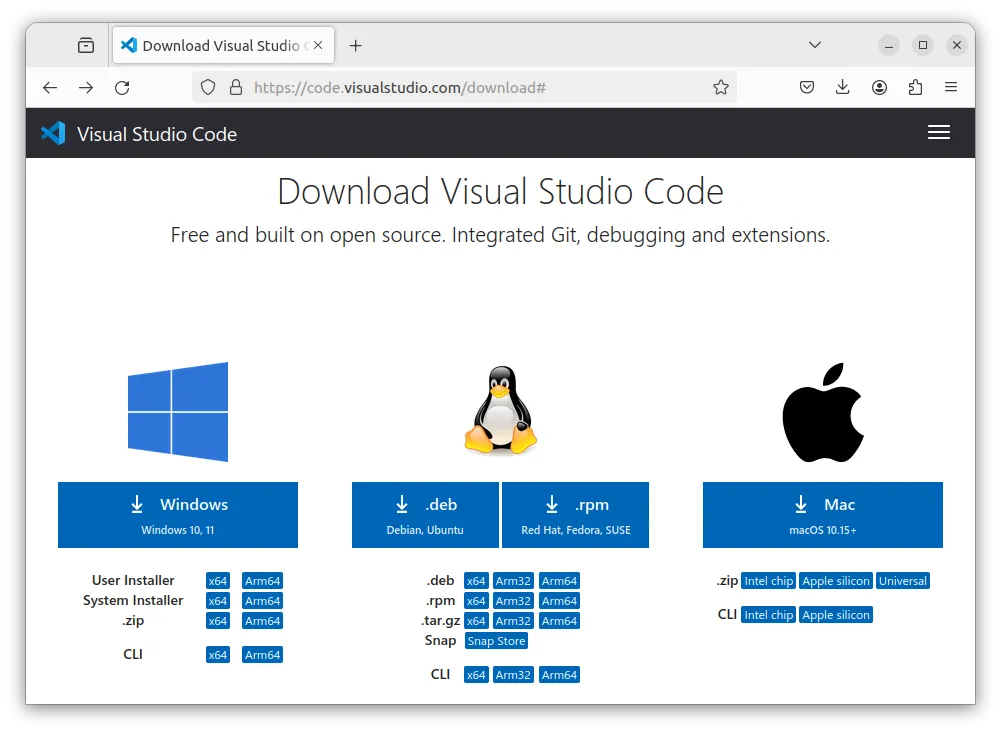Image resolution: width=1001 pixels, height=733 pixels.
Task: Click the Linux Tux penguin icon
Action: [x=500, y=411]
